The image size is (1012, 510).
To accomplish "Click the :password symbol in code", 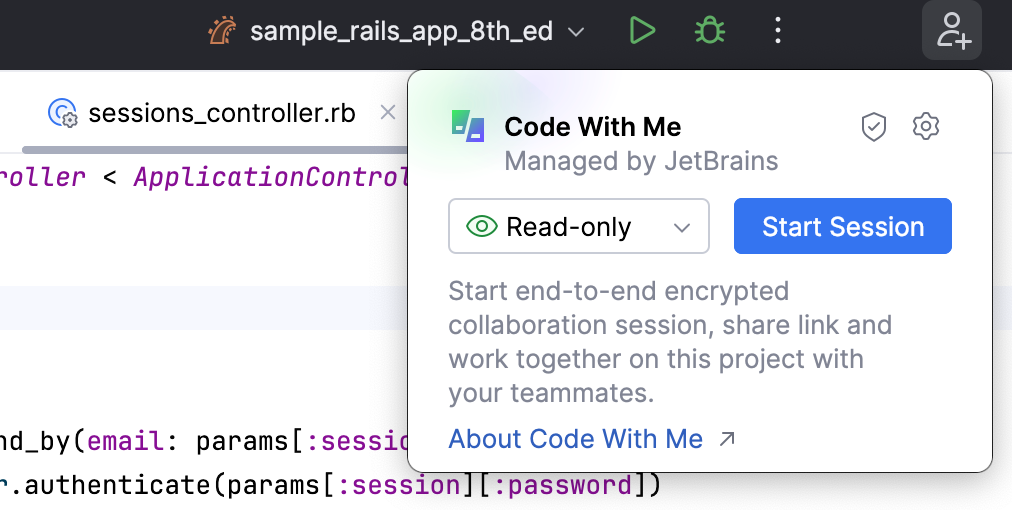I will (563, 485).
